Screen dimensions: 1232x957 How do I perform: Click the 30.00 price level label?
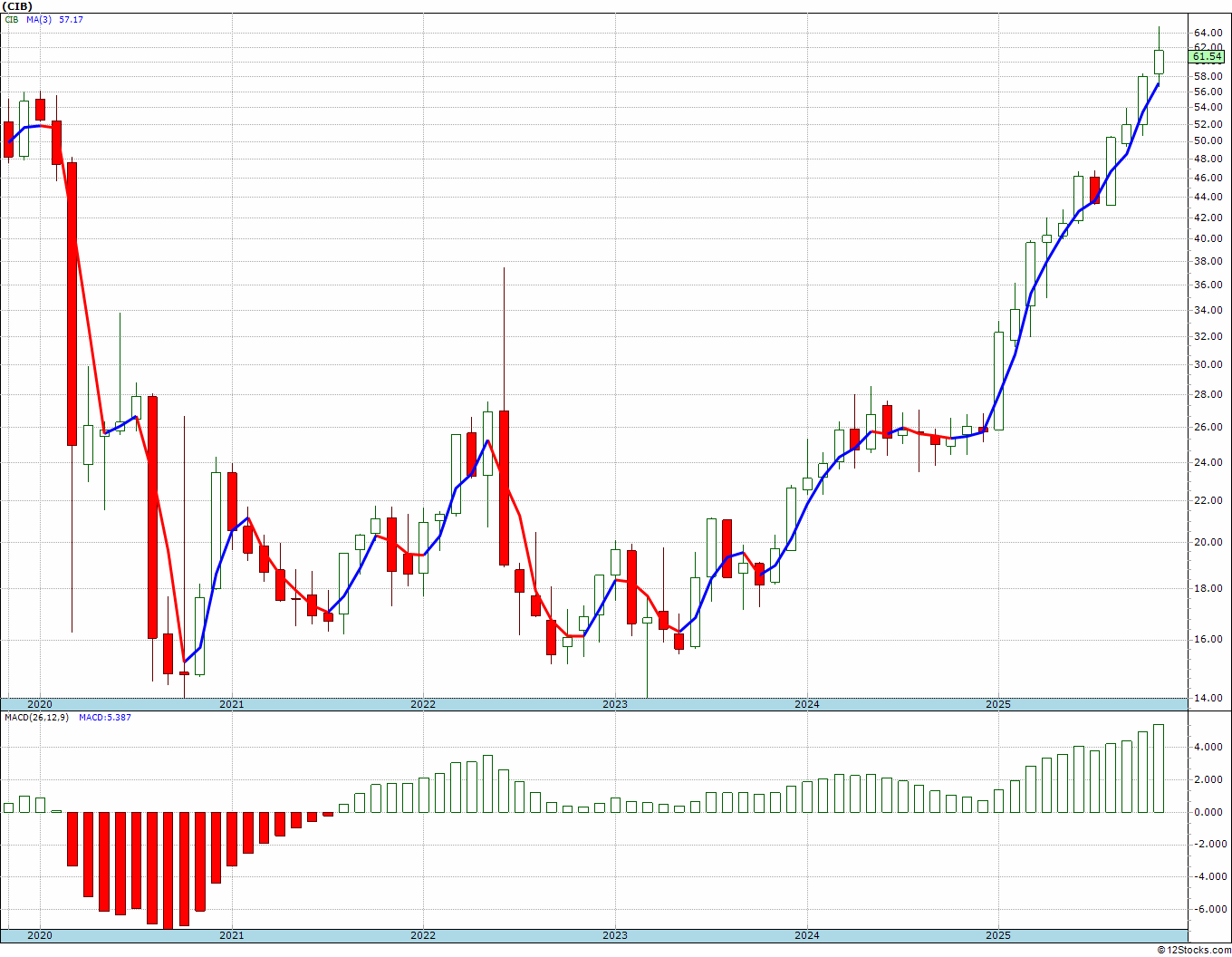point(1208,364)
